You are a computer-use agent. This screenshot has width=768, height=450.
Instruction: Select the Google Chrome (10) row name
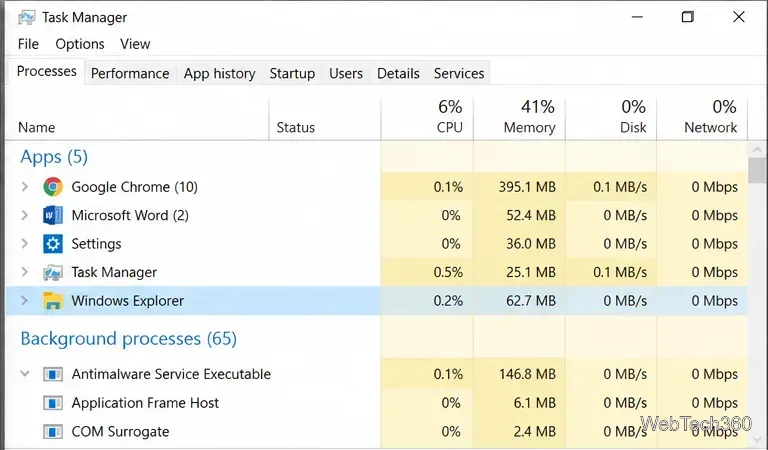[x=135, y=187]
